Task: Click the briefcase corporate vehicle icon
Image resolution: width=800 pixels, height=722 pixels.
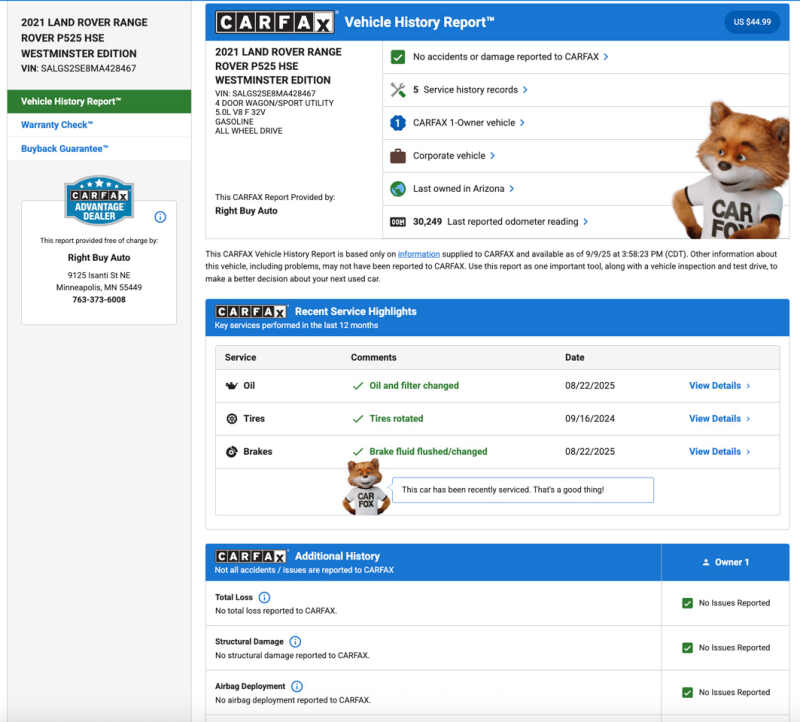Action: coord(398,156)
